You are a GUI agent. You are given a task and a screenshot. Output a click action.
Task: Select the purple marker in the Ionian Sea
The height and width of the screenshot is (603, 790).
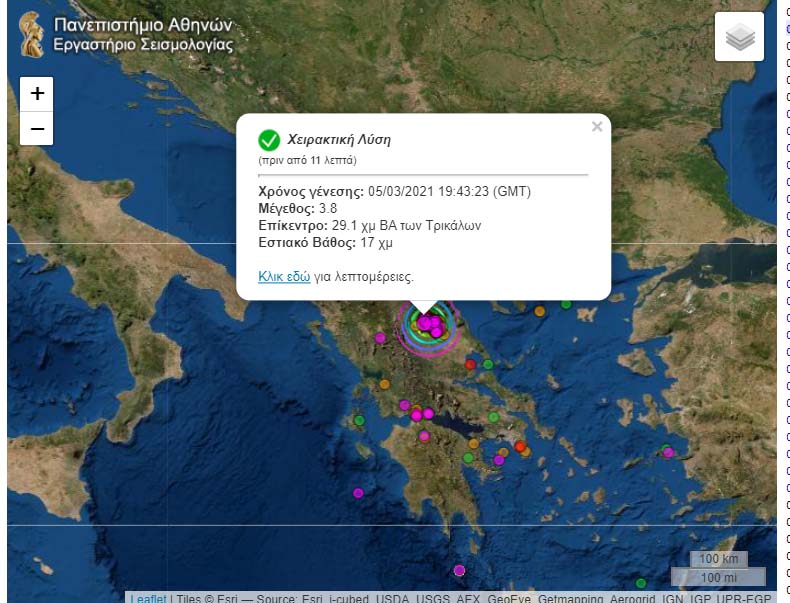pyautogui.click(x=358, y=492)
